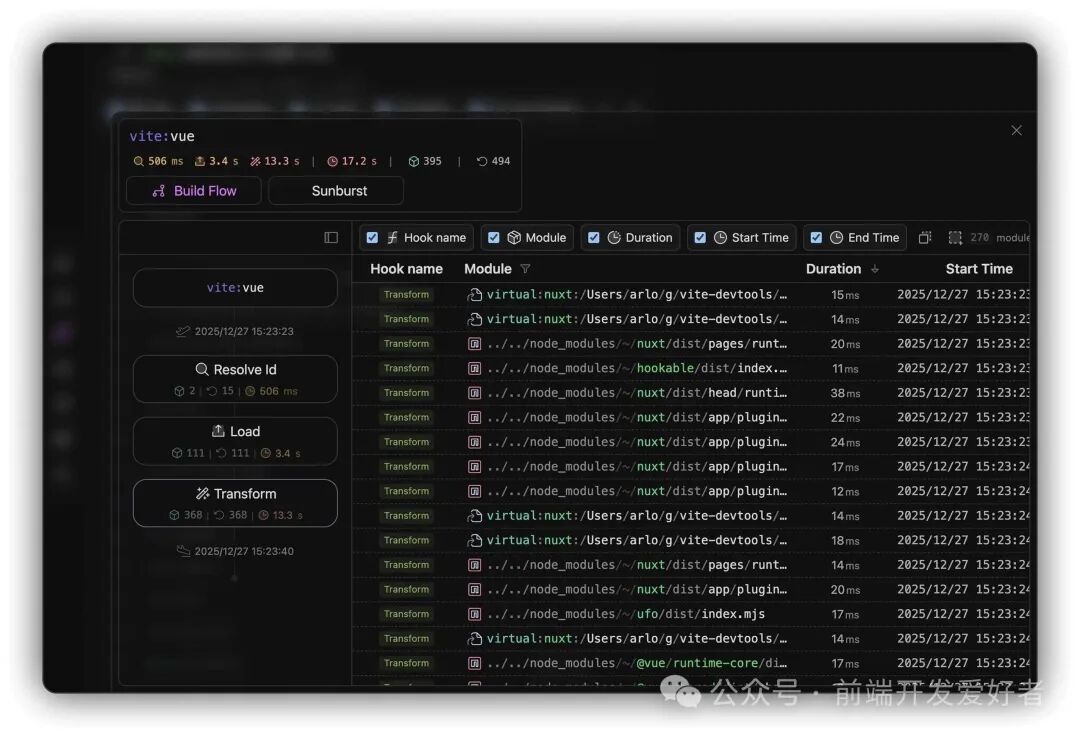
Task: Uncheck the Hook name column checkbox
Action: [373, 237]
